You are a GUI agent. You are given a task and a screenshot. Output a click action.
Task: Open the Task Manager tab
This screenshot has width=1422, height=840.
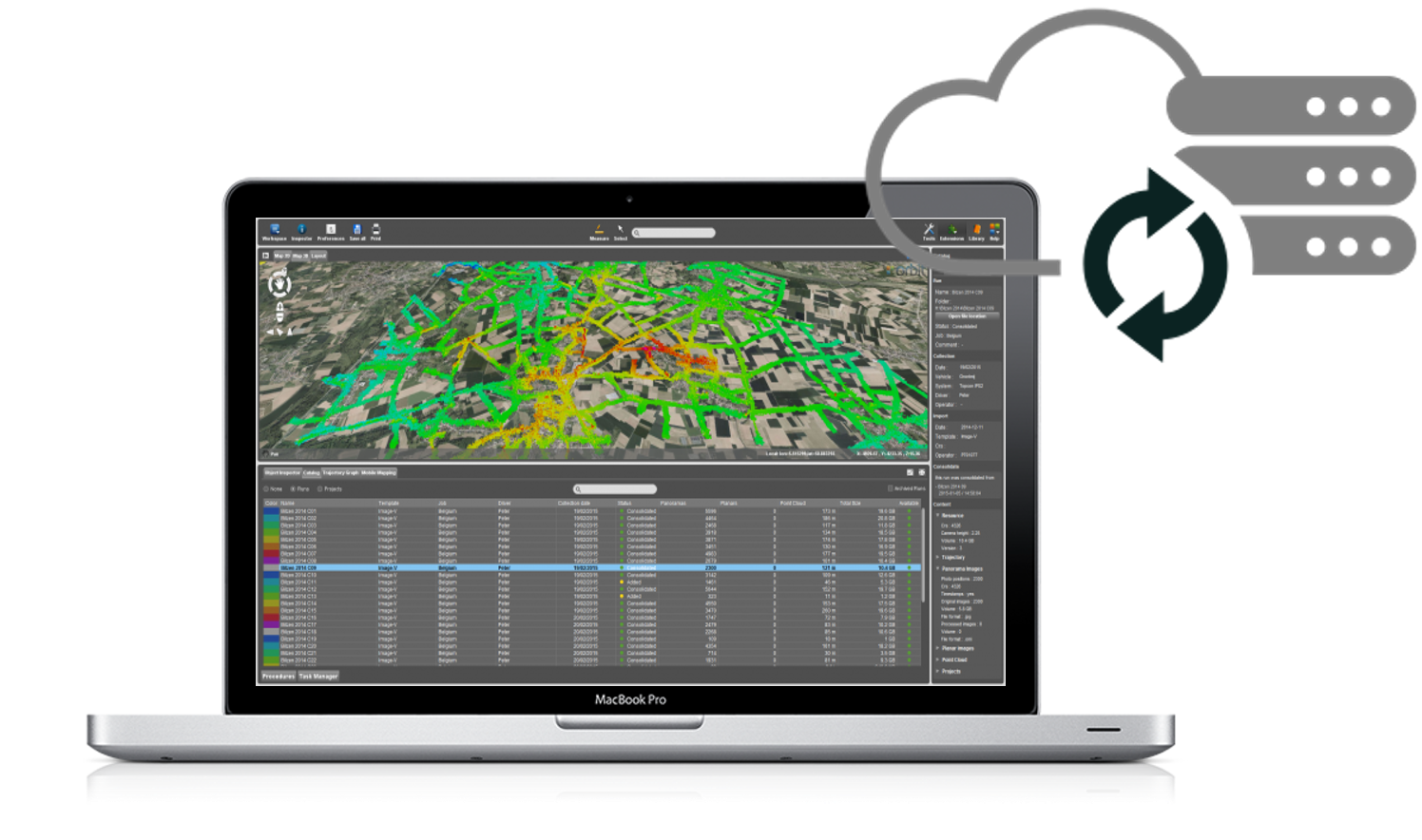[318, 677]
